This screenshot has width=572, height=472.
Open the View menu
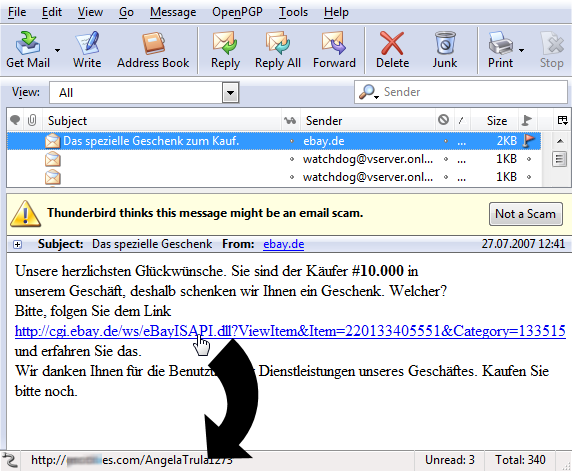[x=90, y=12]
